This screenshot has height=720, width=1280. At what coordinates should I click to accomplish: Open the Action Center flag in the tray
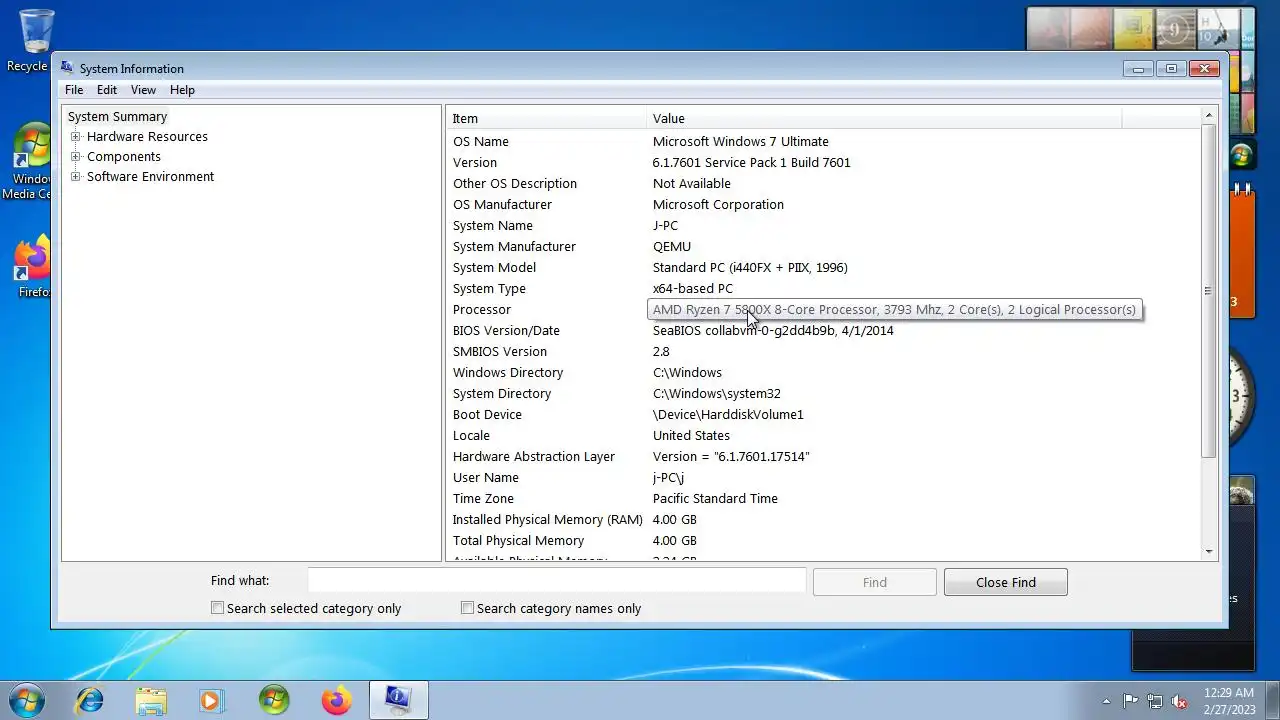tap(1130, 701)
